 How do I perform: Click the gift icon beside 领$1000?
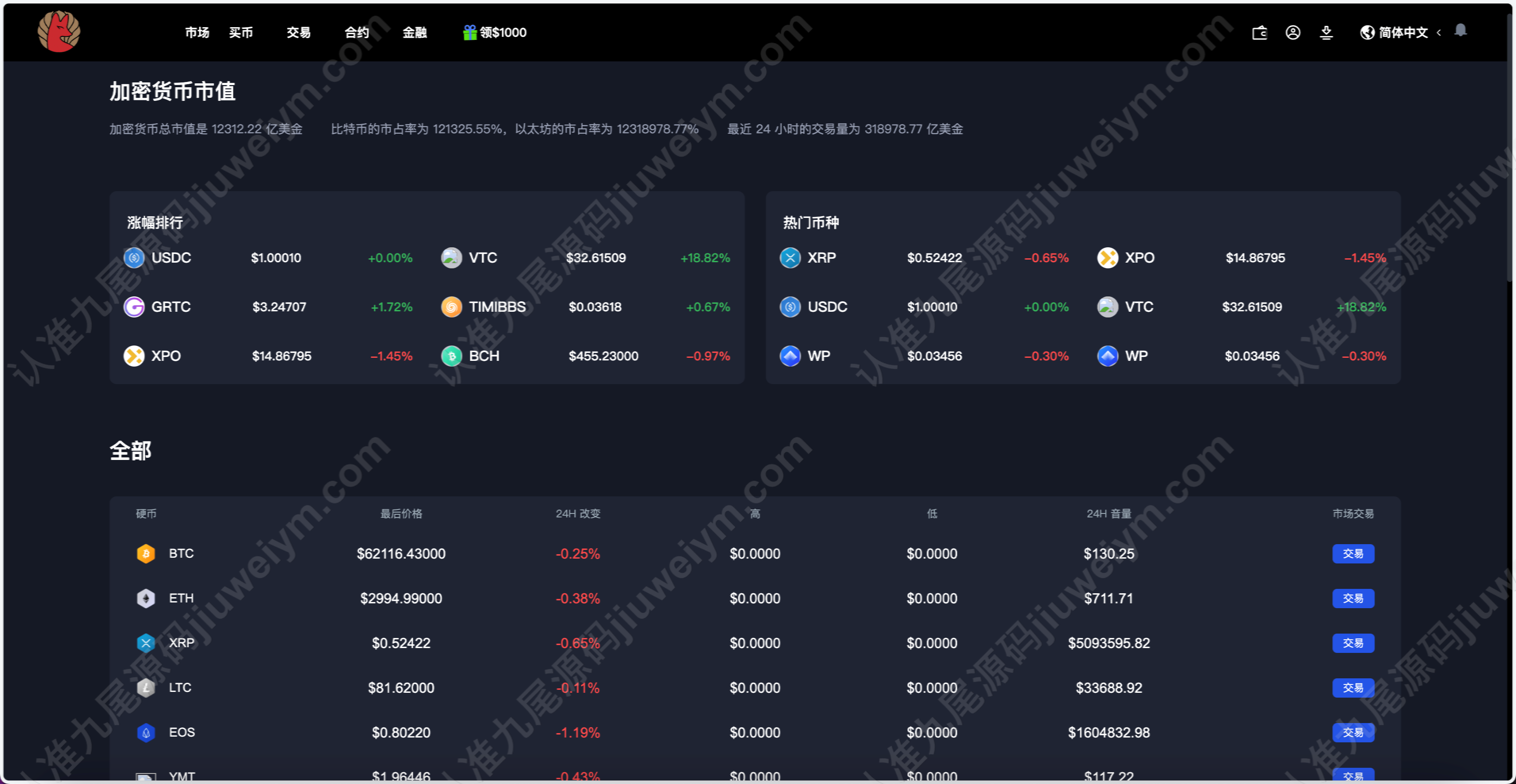point(470,32)
